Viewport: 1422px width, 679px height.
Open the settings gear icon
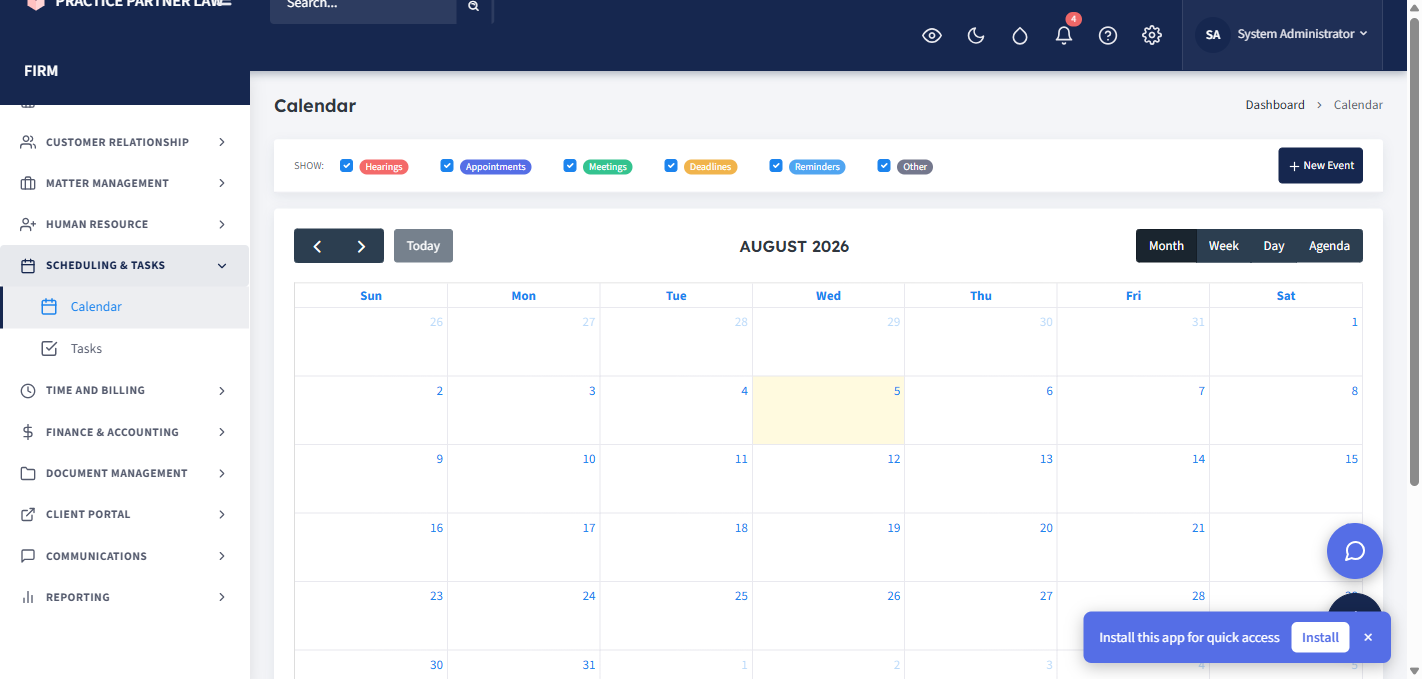1152,36
